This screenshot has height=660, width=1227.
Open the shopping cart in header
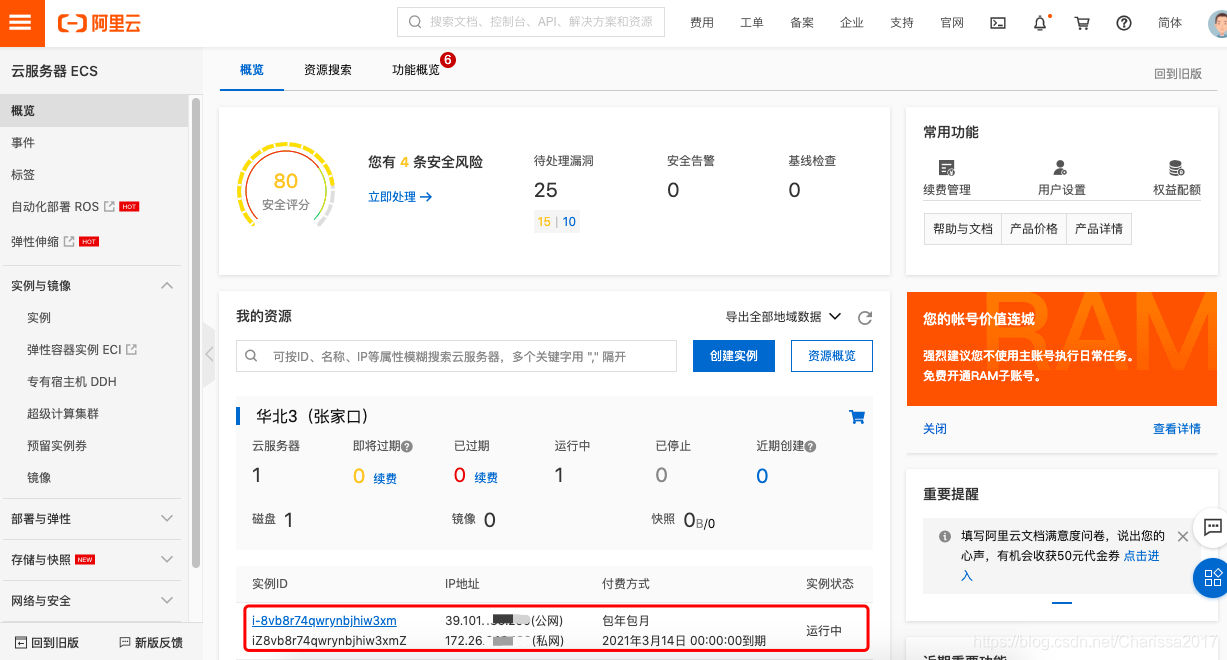pyautogui.click(x=1082, y=23)
